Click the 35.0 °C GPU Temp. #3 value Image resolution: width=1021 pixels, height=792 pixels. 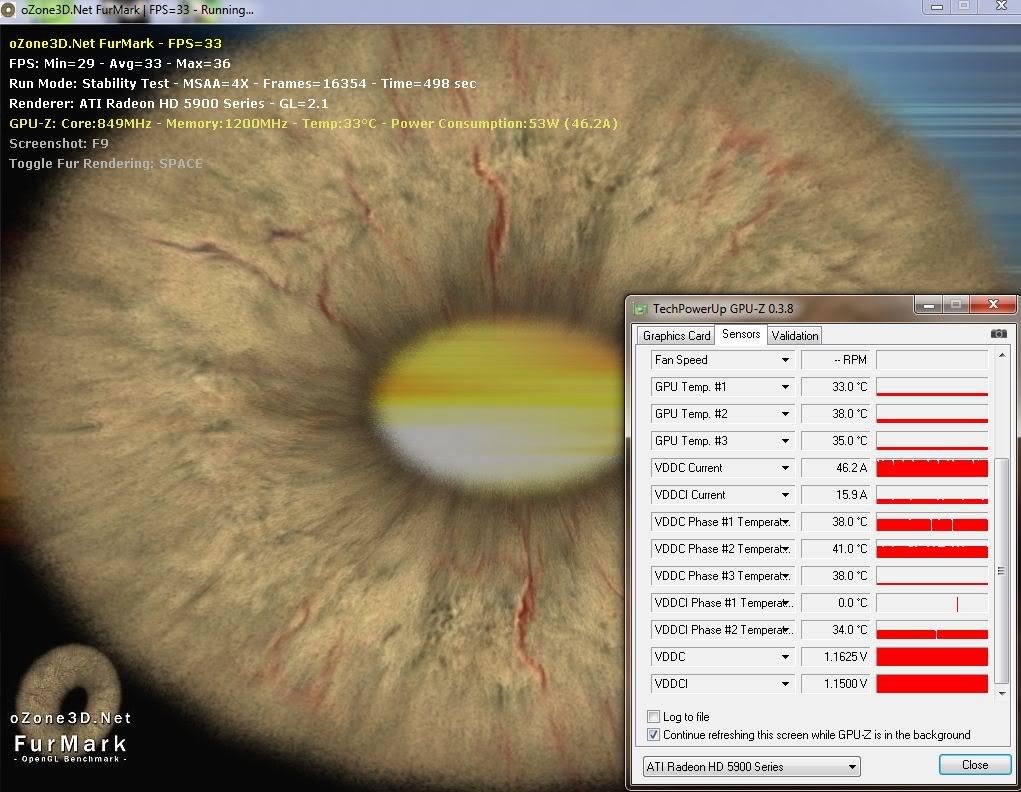pyautogui.click(x=836, y=441)
